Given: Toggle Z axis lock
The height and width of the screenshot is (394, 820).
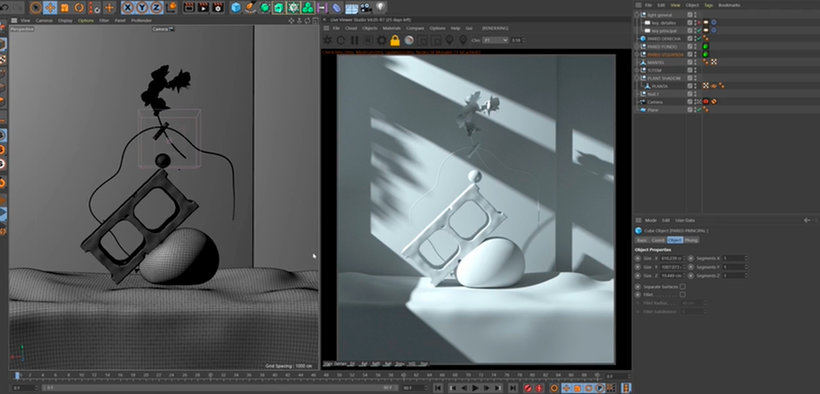Looking at the screenshot, I should 156,7.
